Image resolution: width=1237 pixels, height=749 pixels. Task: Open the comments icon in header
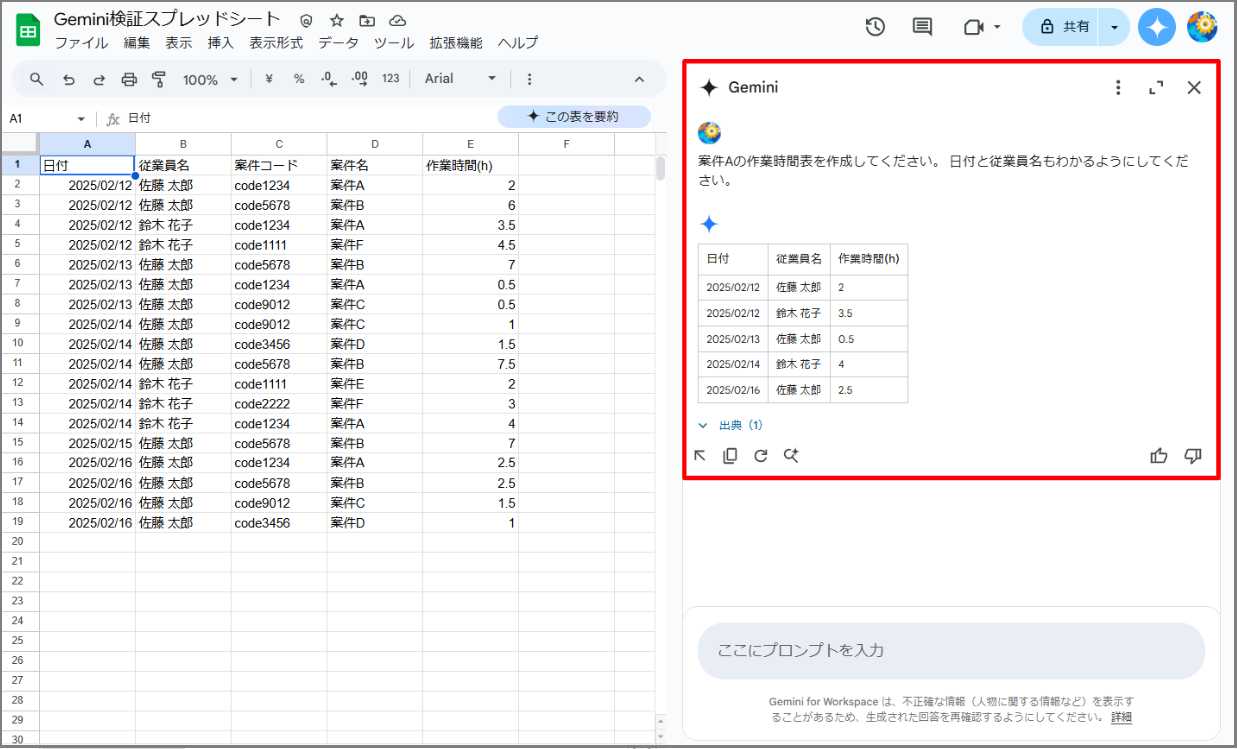click(x=922, y=27)
